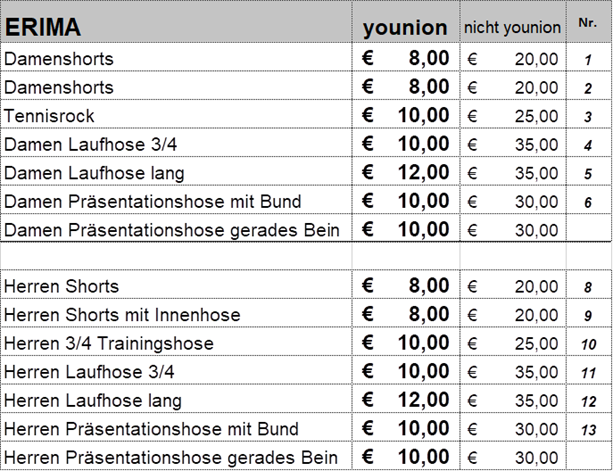Select the Tennisrock item cell

(176, 114)
